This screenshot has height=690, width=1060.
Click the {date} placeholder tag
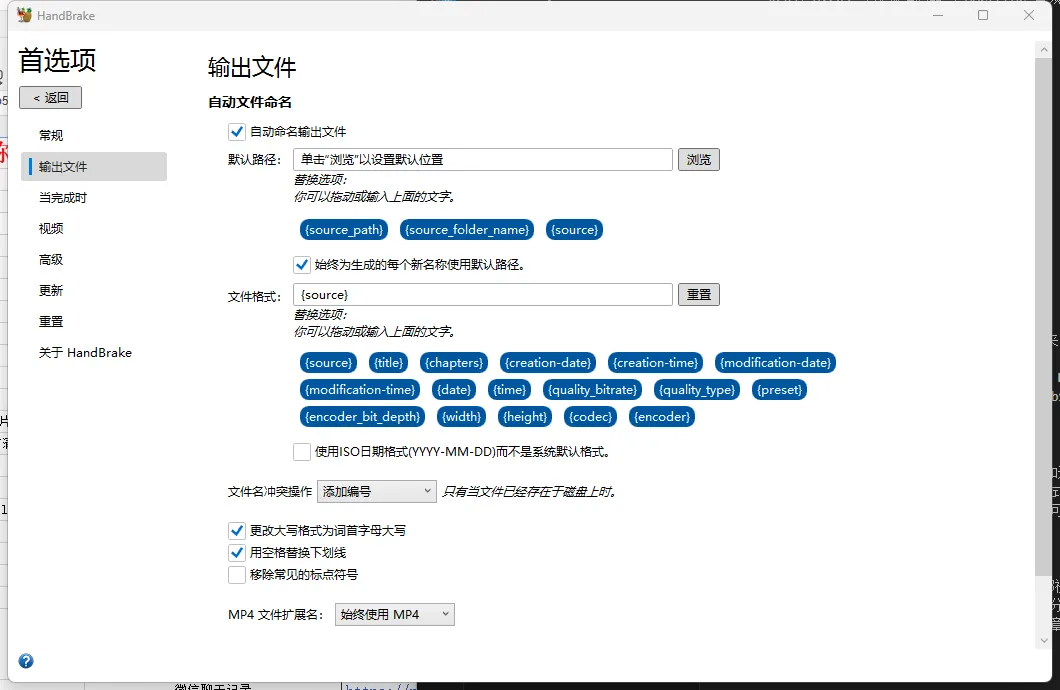pos(454,390)
